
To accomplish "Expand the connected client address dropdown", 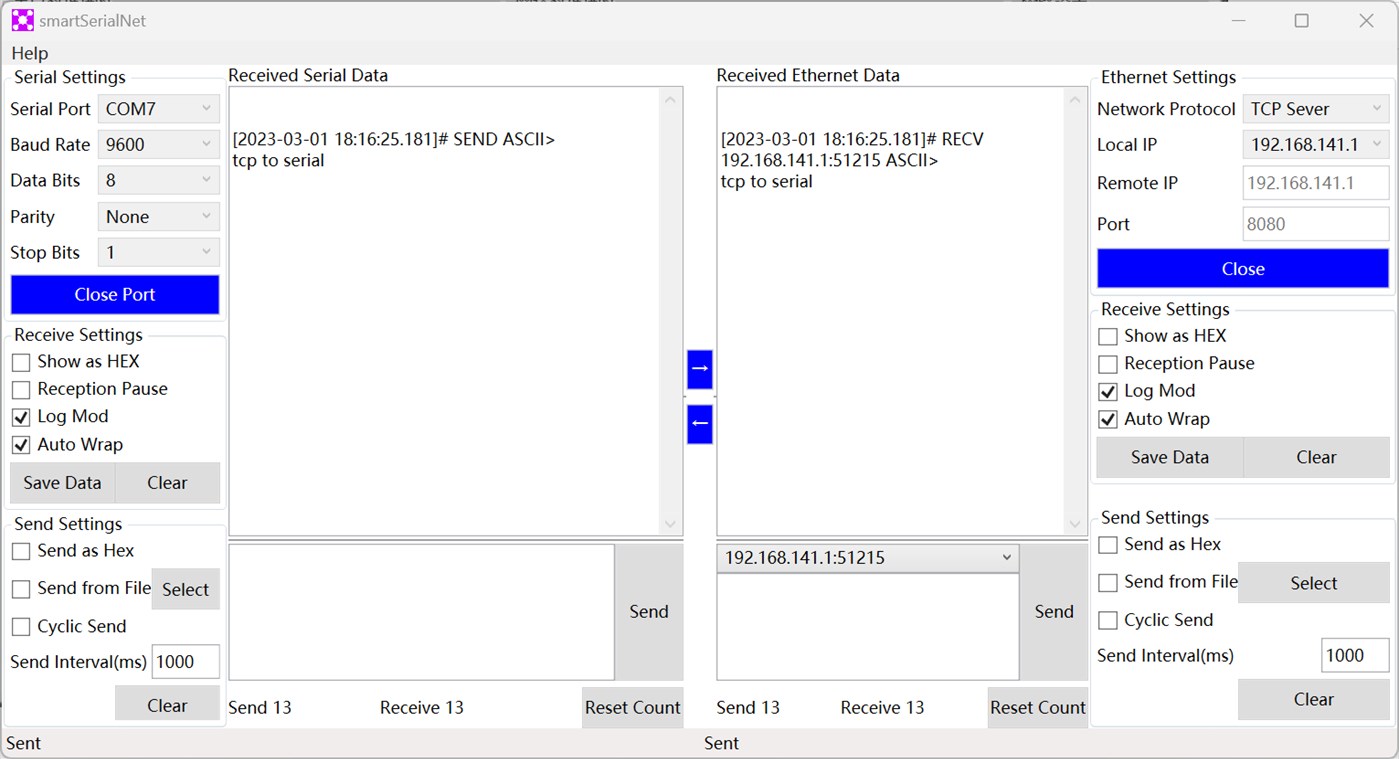I will click(x=1007, y=558).
